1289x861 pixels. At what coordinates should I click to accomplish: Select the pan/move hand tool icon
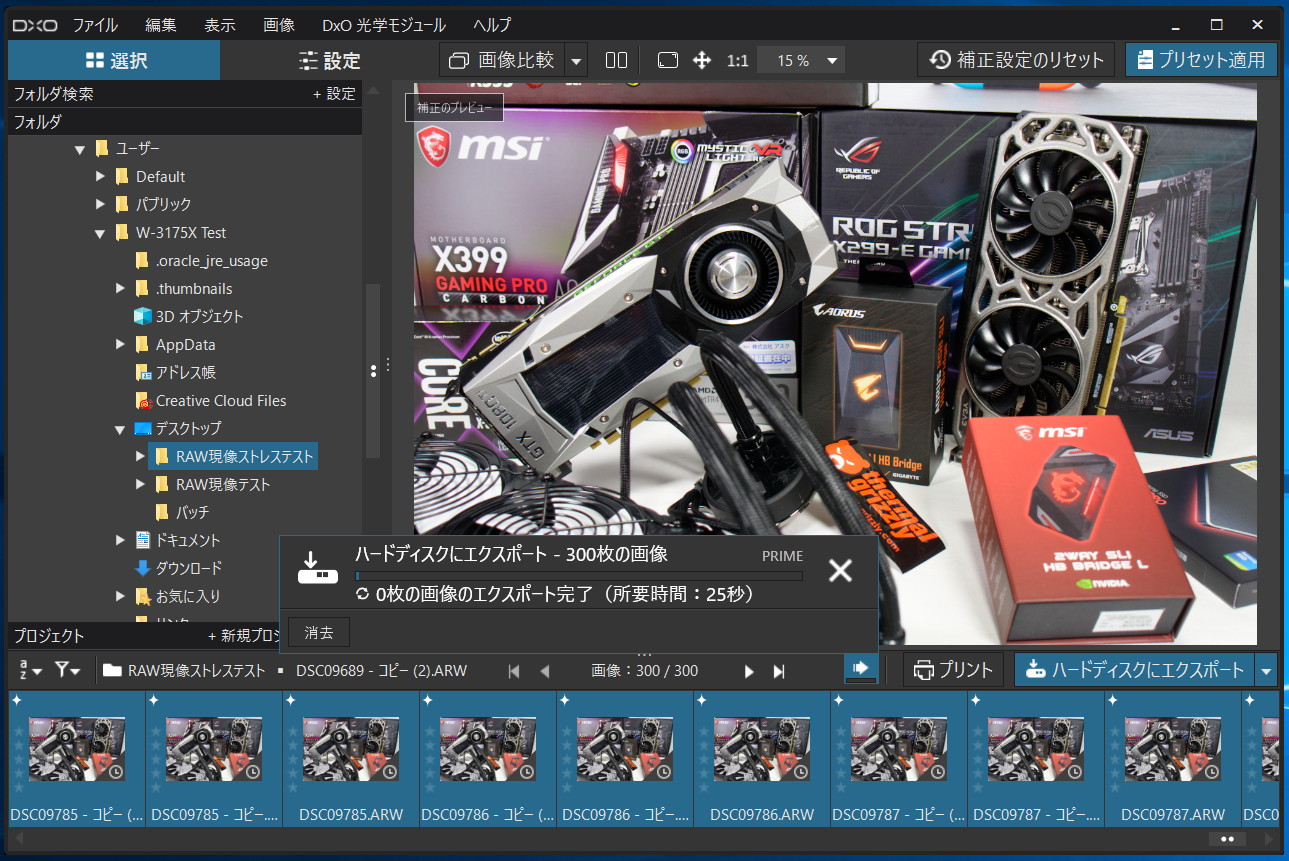702,60
